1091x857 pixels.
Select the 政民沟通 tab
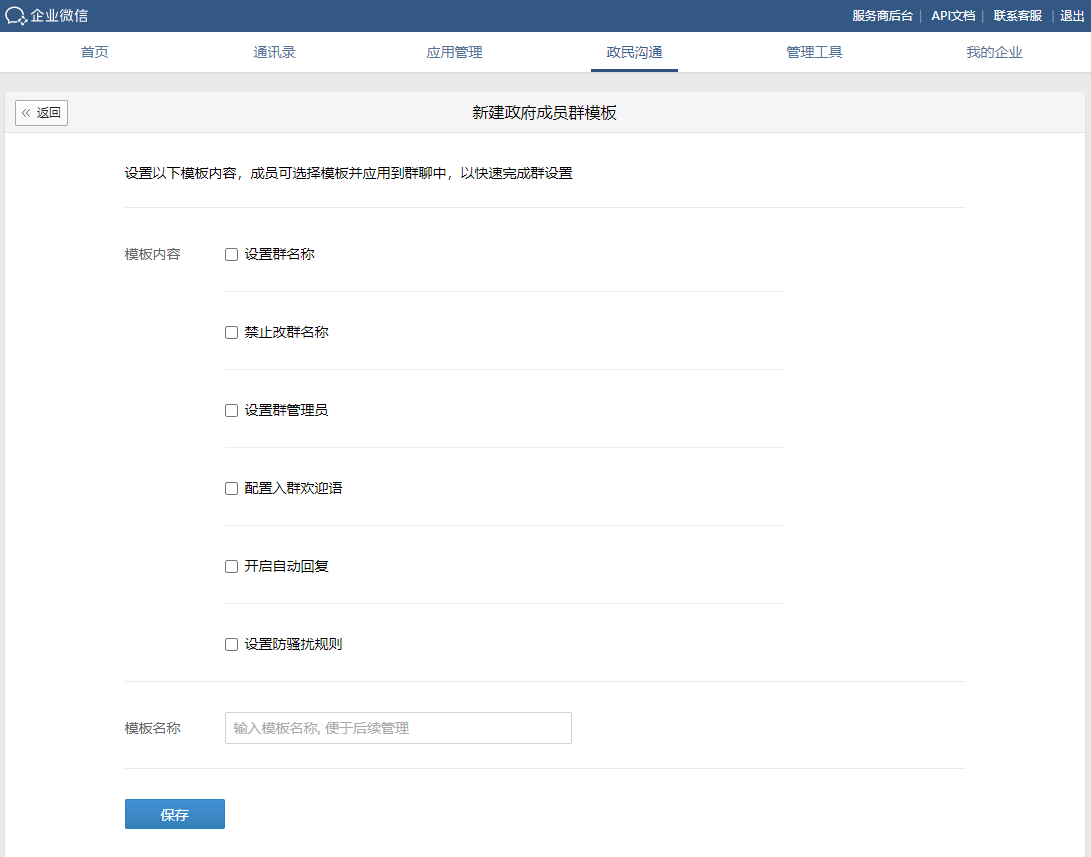pyautogui.click(x=634, y=52)
